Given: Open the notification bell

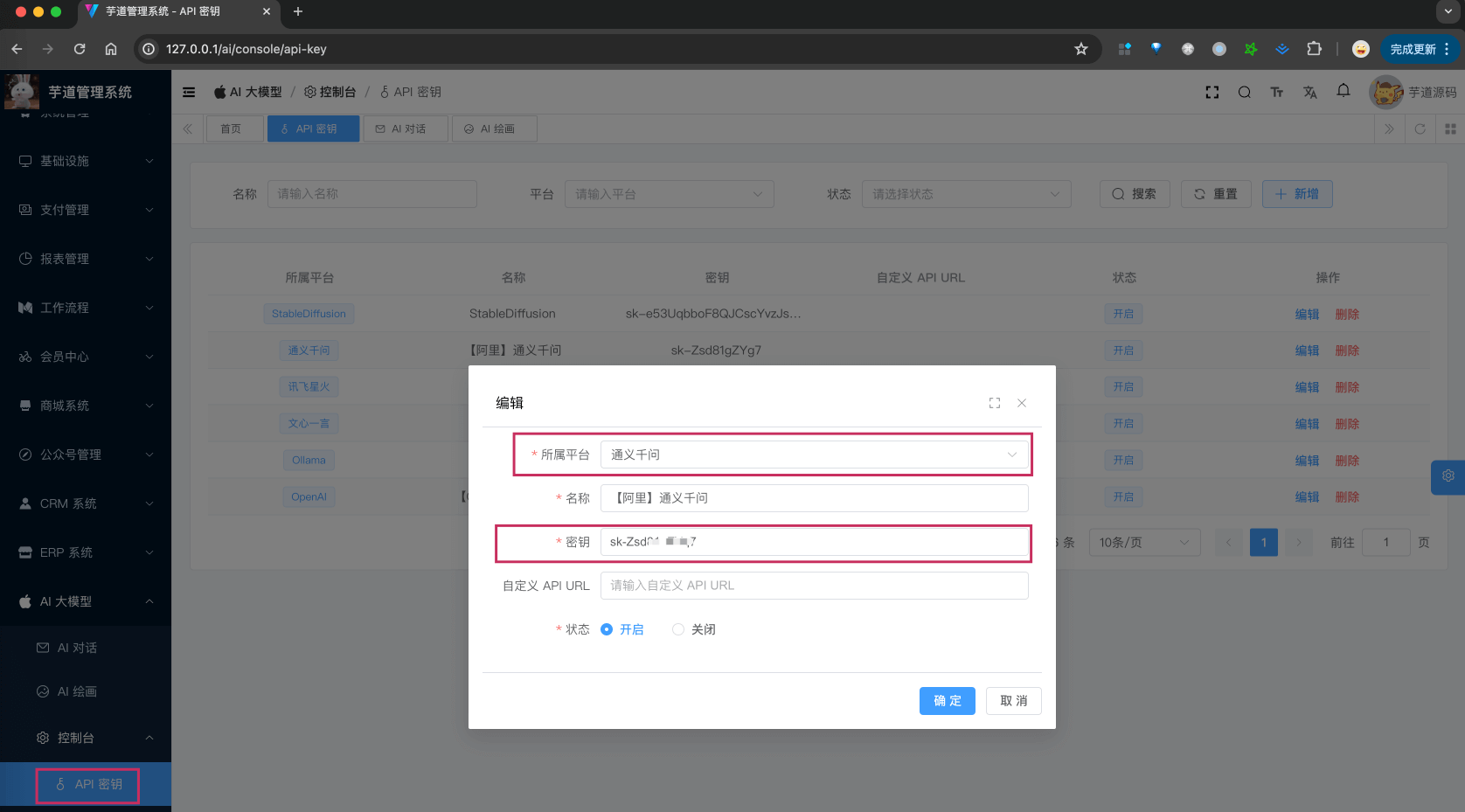Looking at the screenshot, I should pyautogui.click(x=1343, y=91).
